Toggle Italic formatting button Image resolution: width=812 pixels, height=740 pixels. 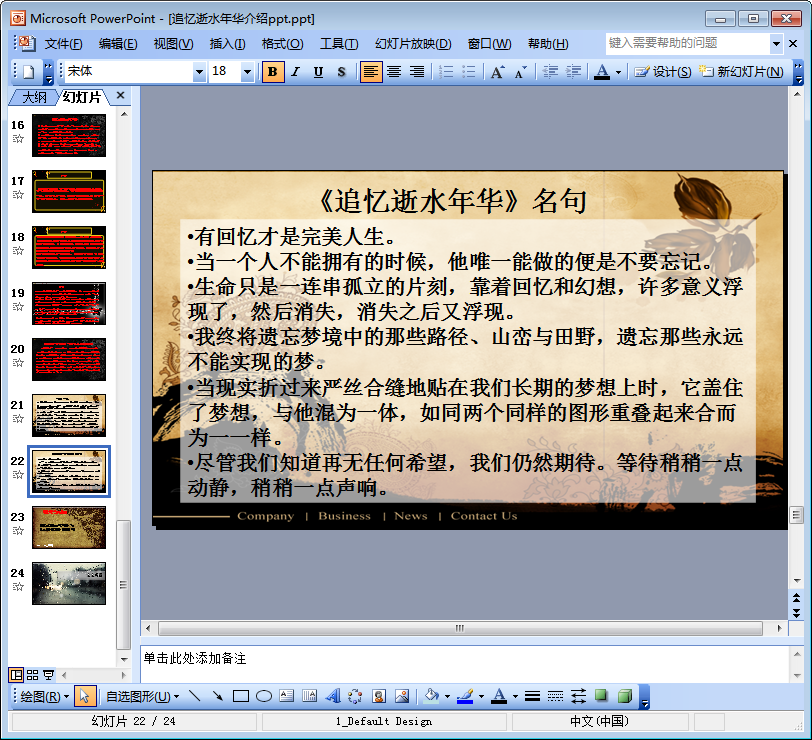click(x=296, y=71)
